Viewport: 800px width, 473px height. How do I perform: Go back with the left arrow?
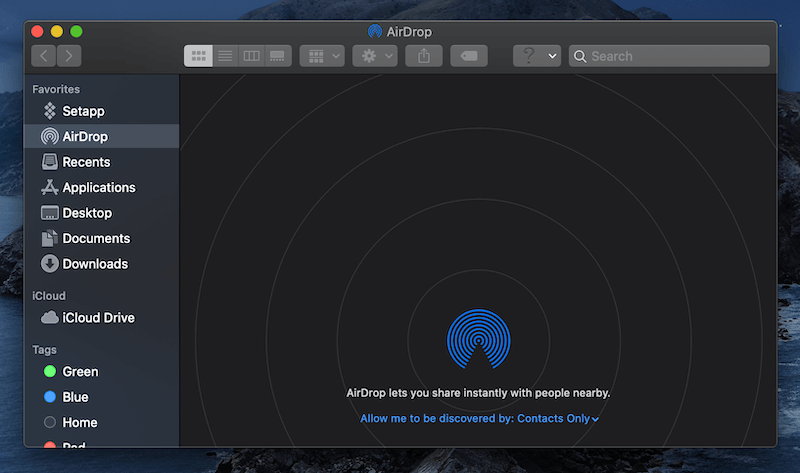pyautogui.click(x=44, y=56)
